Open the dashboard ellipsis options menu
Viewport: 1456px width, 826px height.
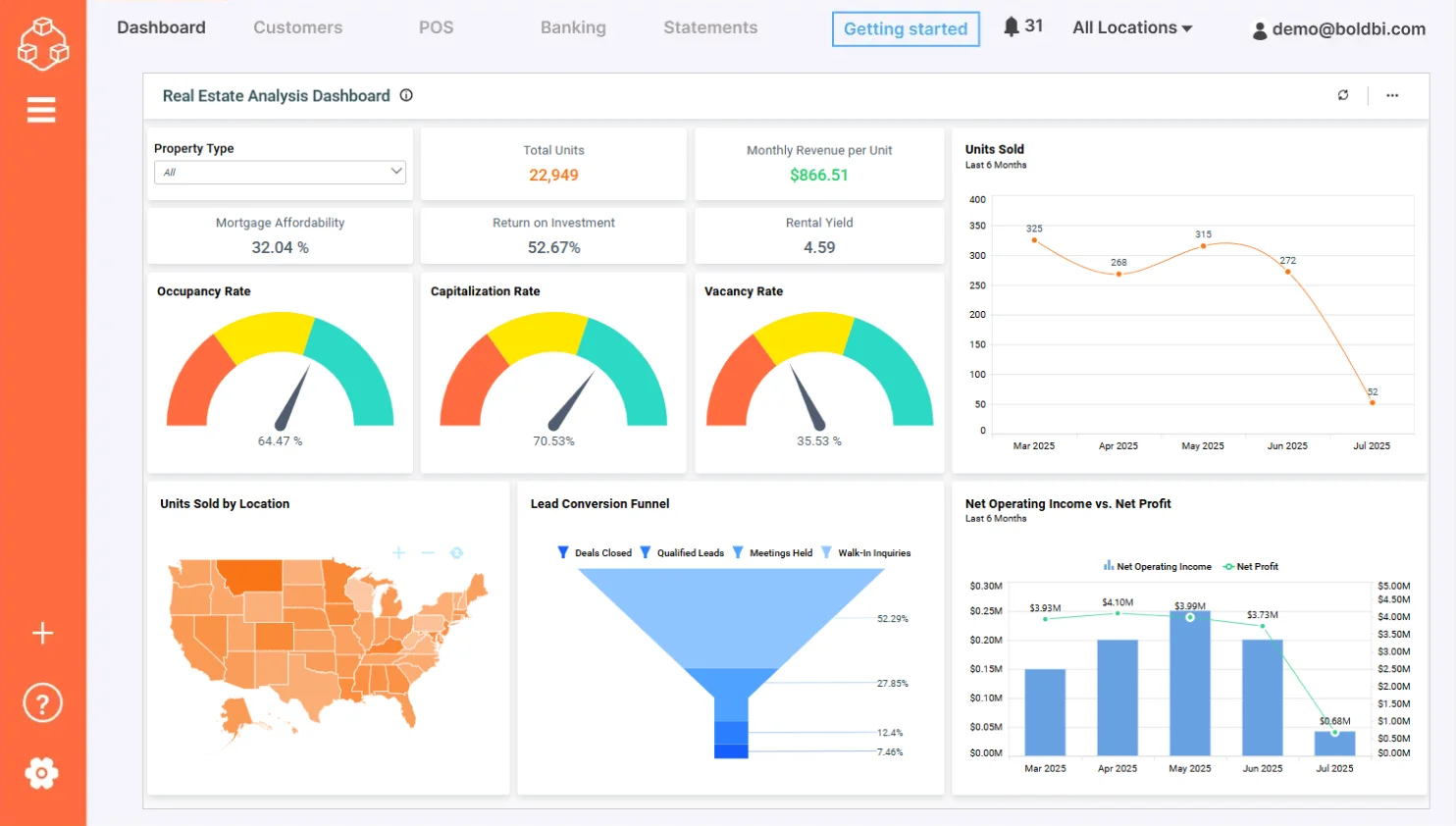(x=1392, y=95)
